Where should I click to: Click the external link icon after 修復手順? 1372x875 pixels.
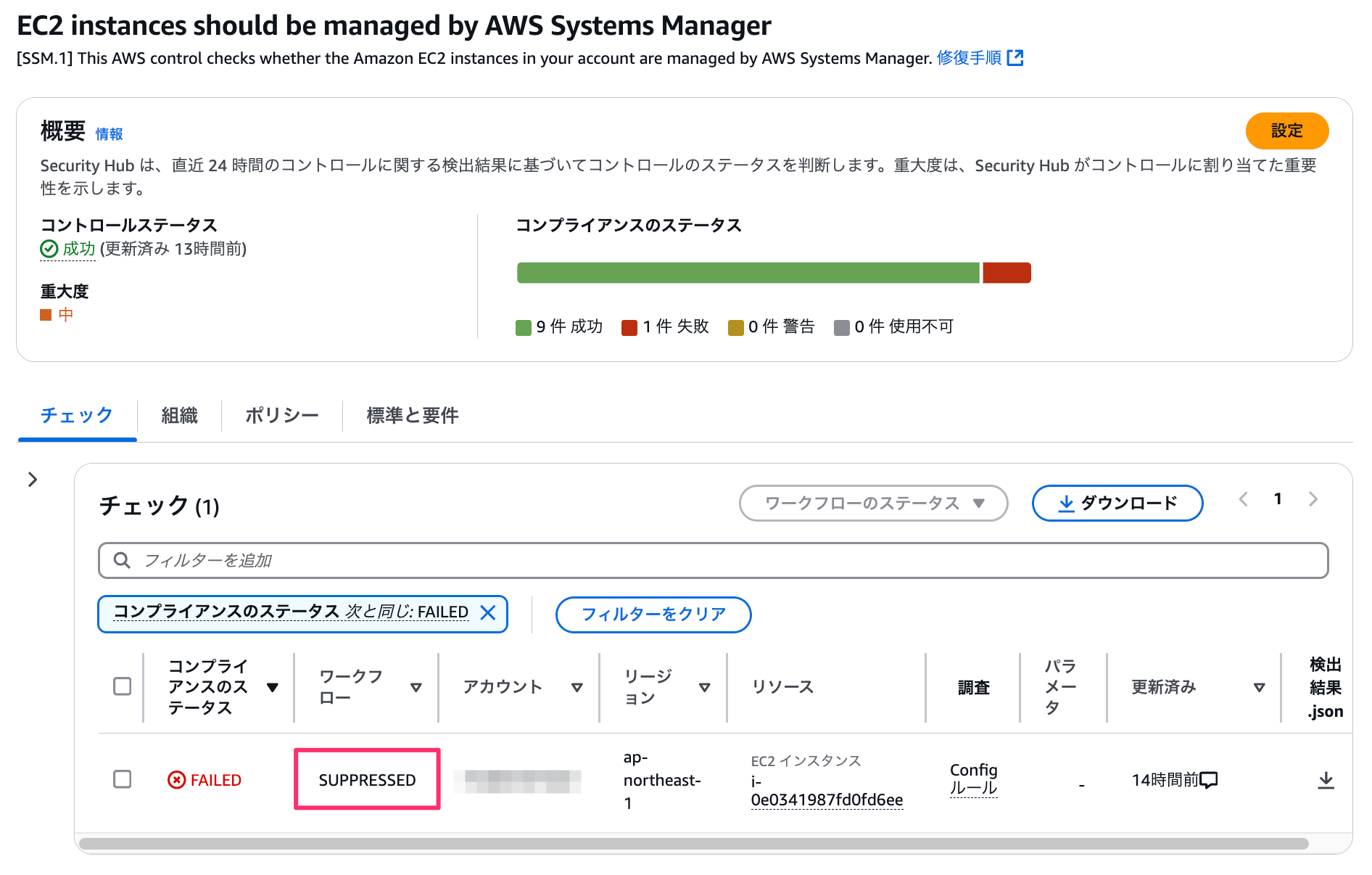(x=1015, y=58)
